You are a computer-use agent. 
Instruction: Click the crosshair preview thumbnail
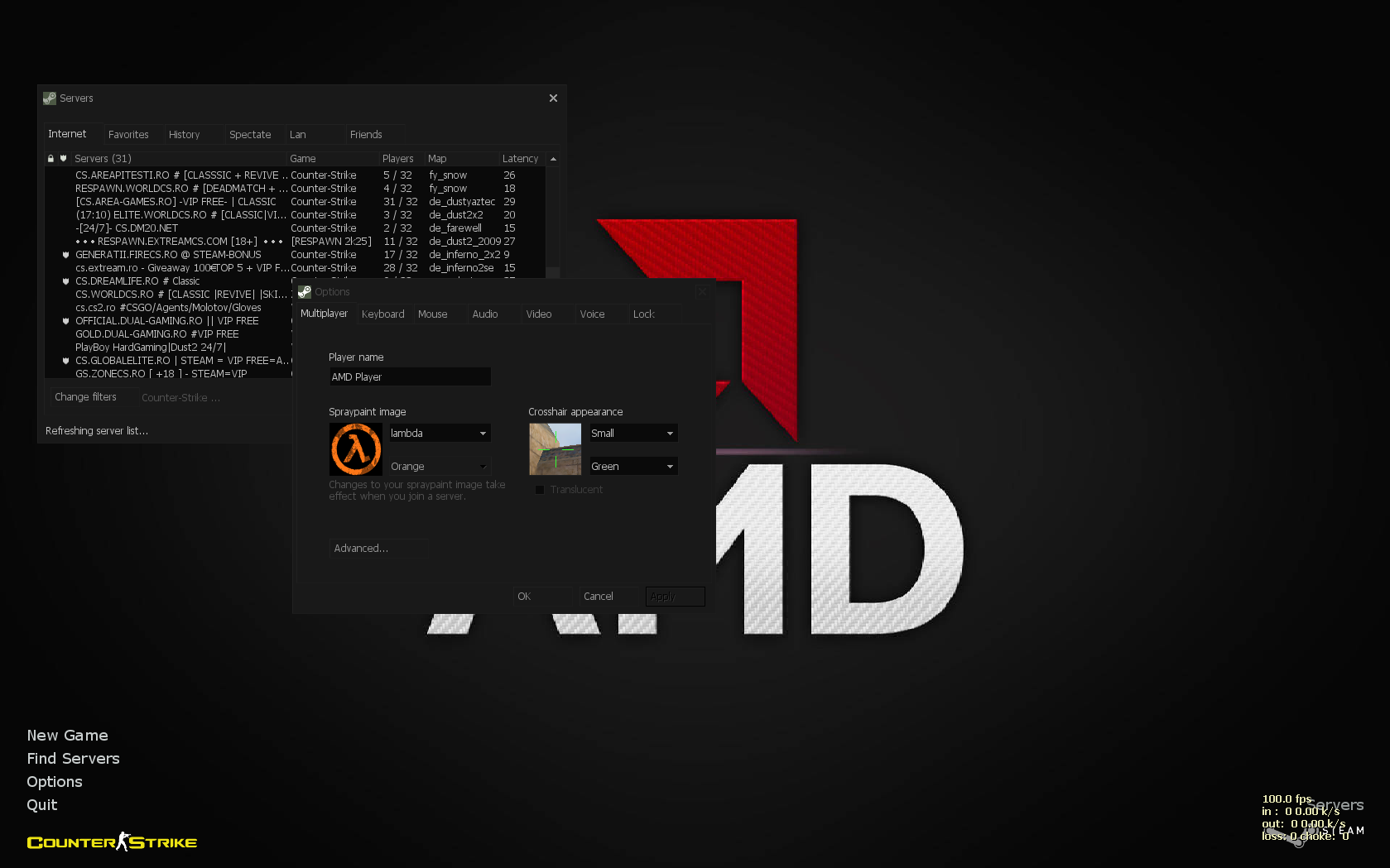pos(555,449)
